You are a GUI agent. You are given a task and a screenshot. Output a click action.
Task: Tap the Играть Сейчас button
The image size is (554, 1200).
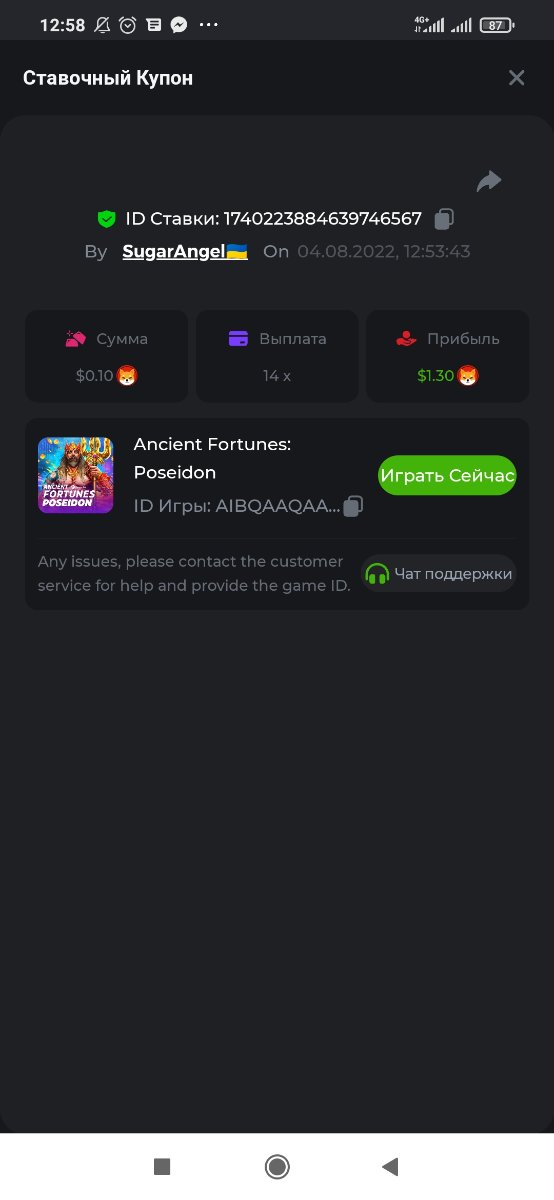(x=447, y=475)
